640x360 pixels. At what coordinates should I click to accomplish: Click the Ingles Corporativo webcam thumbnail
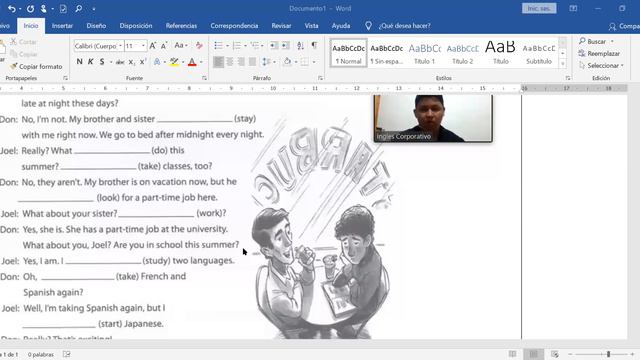click(x=433, y=118)
